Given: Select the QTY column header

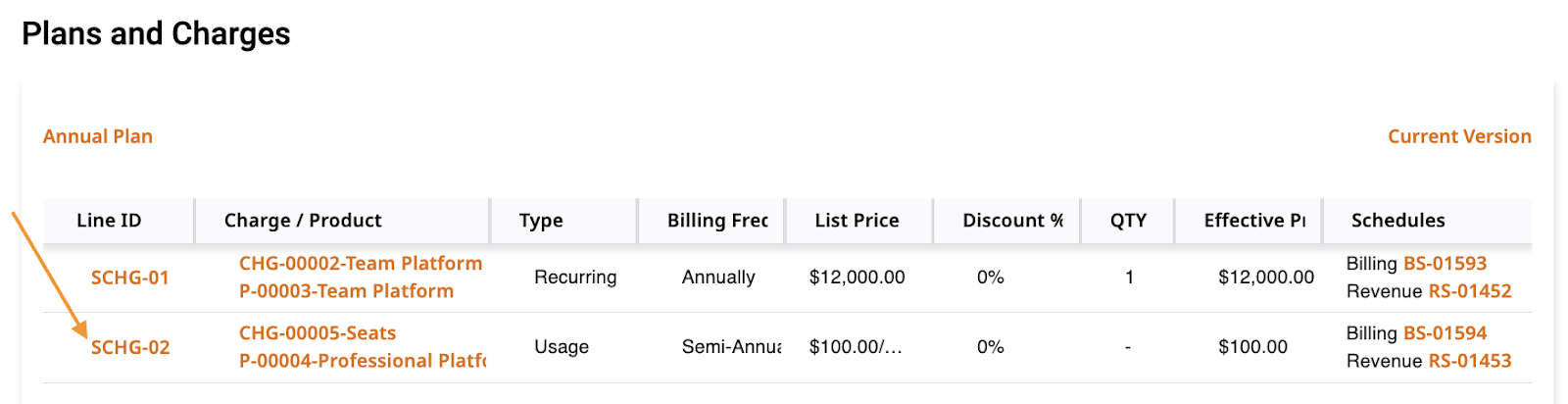Looking at the screenshot, I should pos(1128,221).
